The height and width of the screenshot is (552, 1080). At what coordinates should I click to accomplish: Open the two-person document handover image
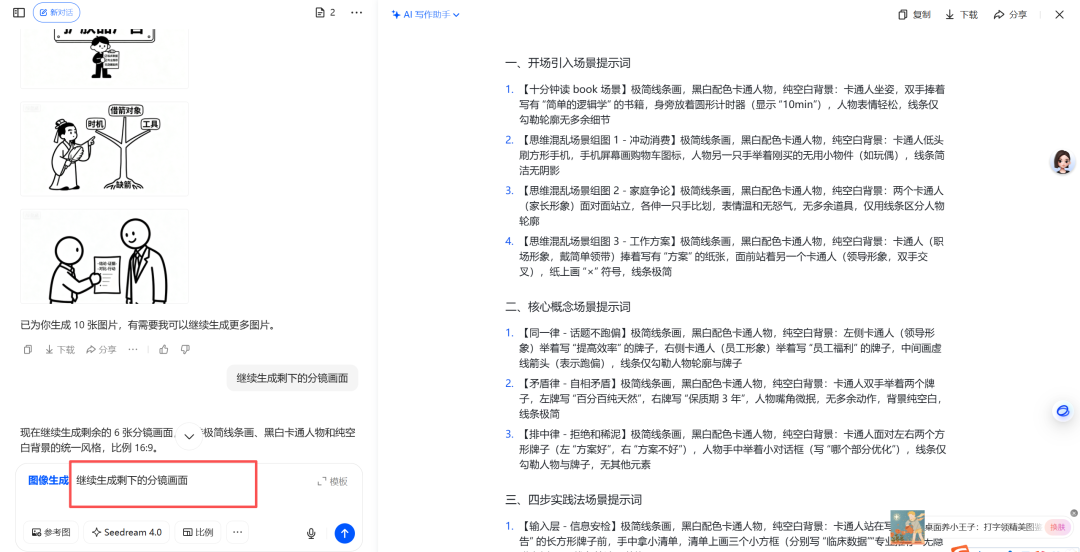tap(104, 256)
